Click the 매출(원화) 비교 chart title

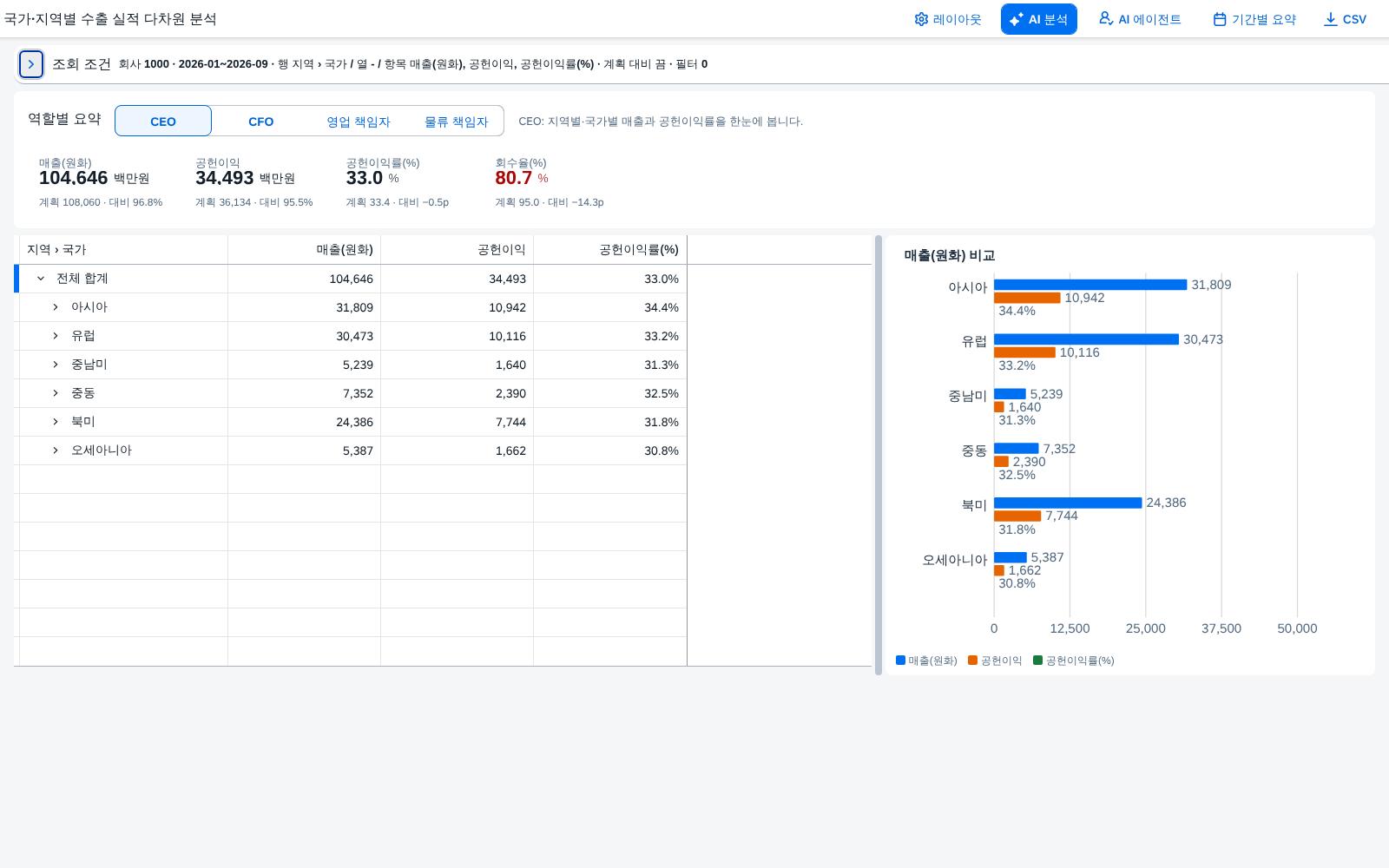pos(950,255)
